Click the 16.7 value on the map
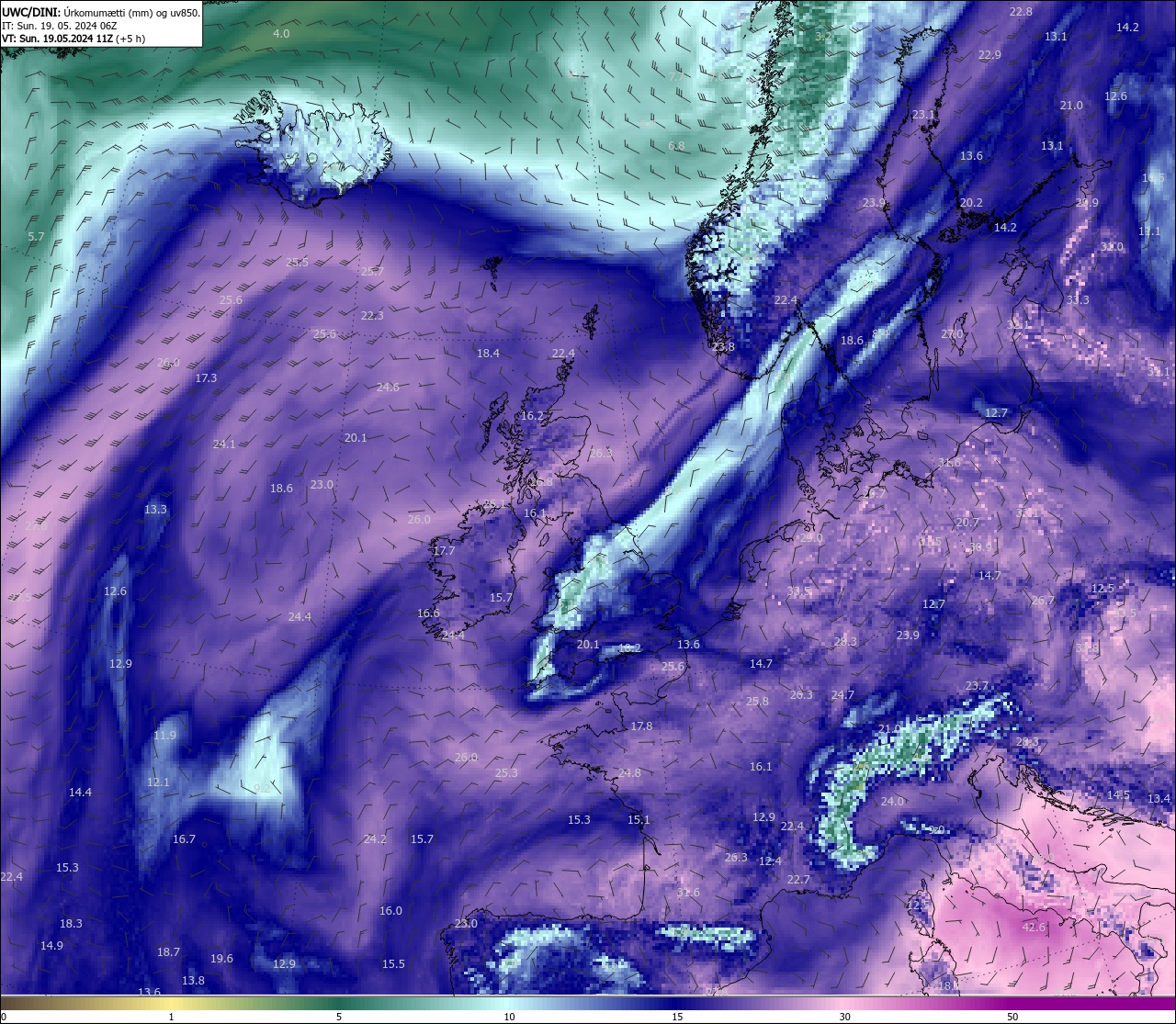The width and height of the screenshot is (1176, 1024). (184, 838)
